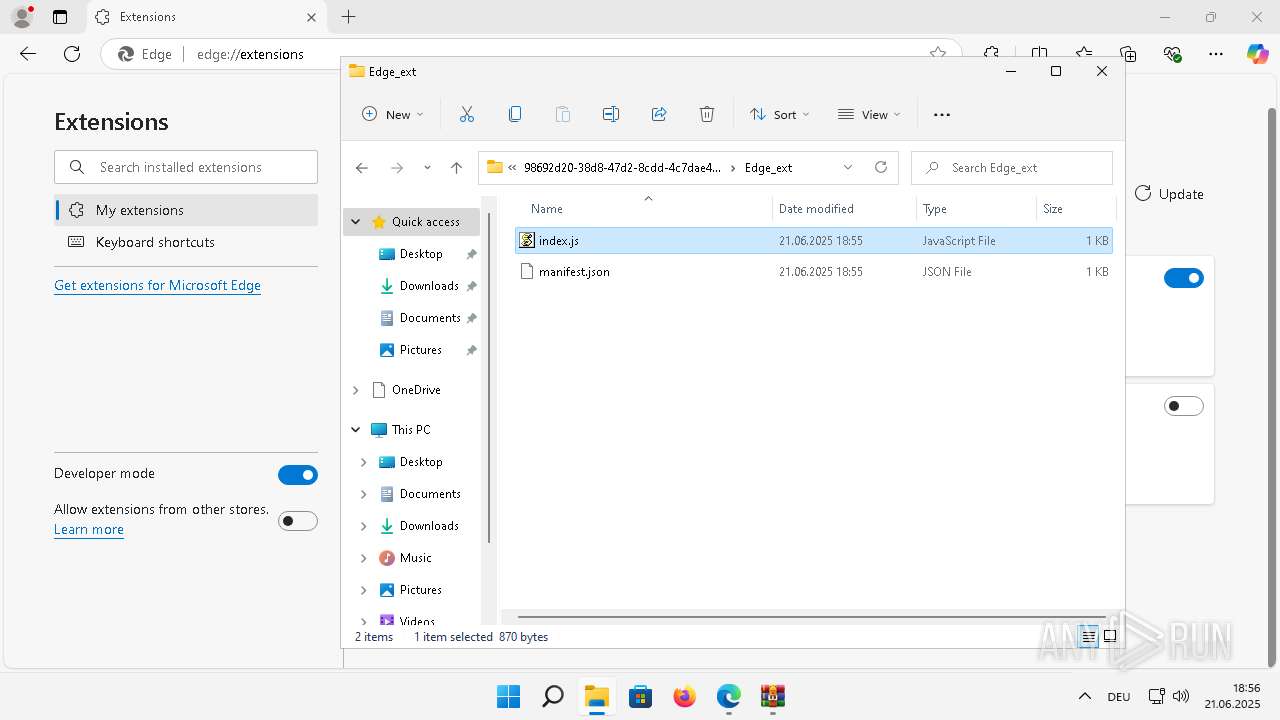1280x720 pixels.
Task: Open Edge Collections icon
Action: (x=1128, y=54)
